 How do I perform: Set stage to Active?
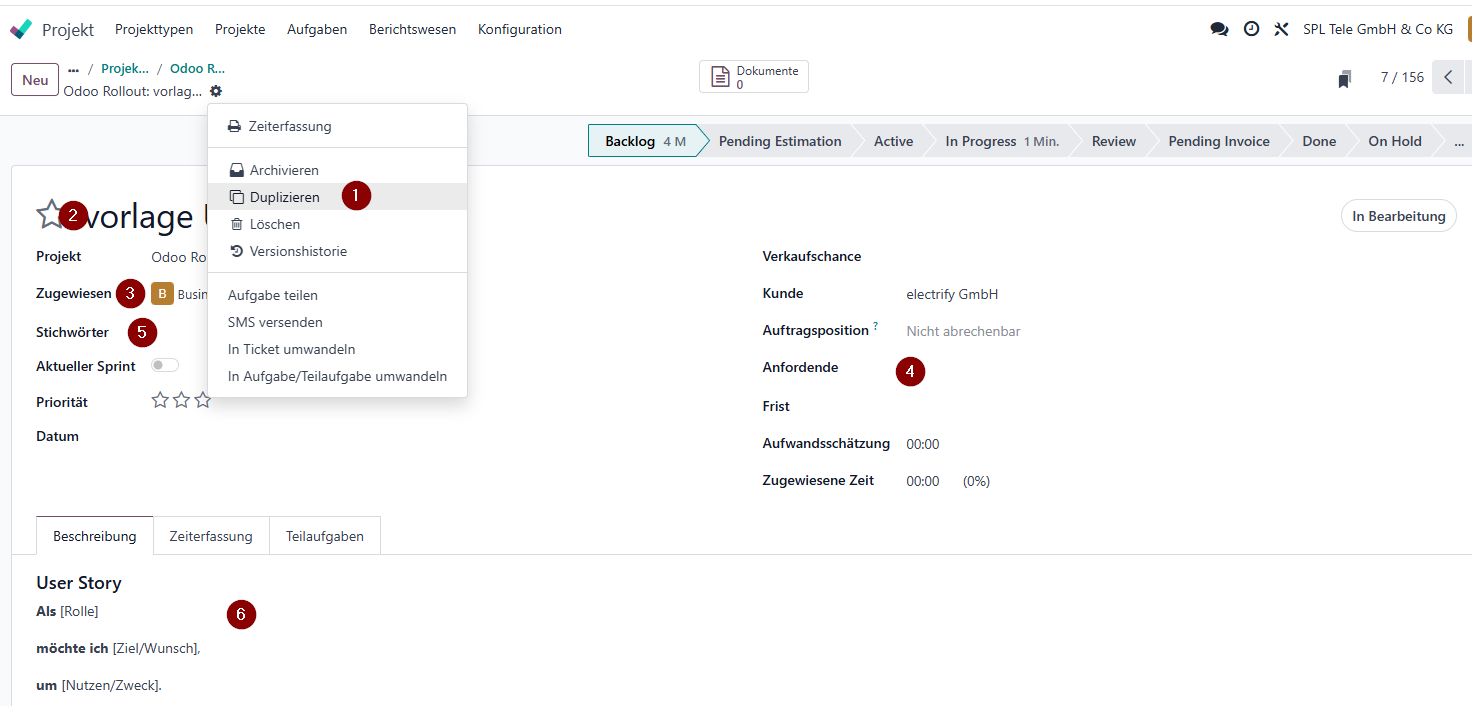893,141
